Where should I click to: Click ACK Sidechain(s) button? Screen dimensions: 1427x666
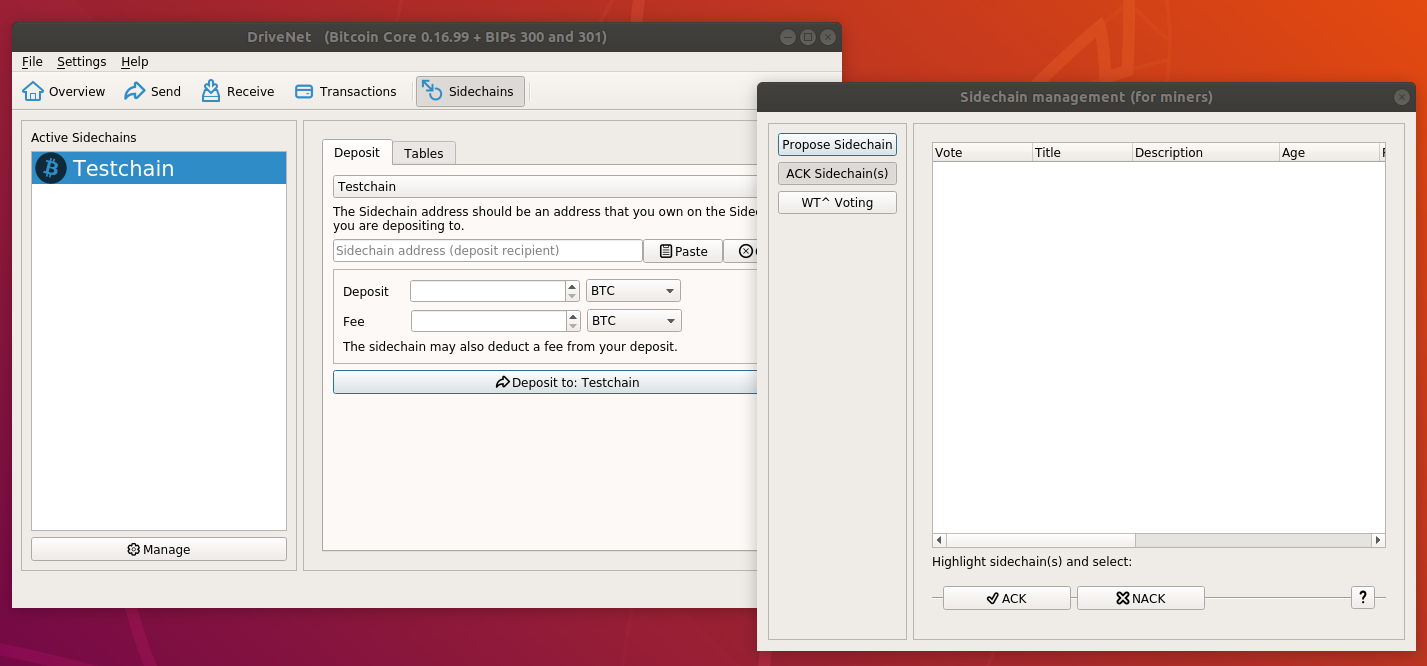pyautogui.click(x=837, y=173)
